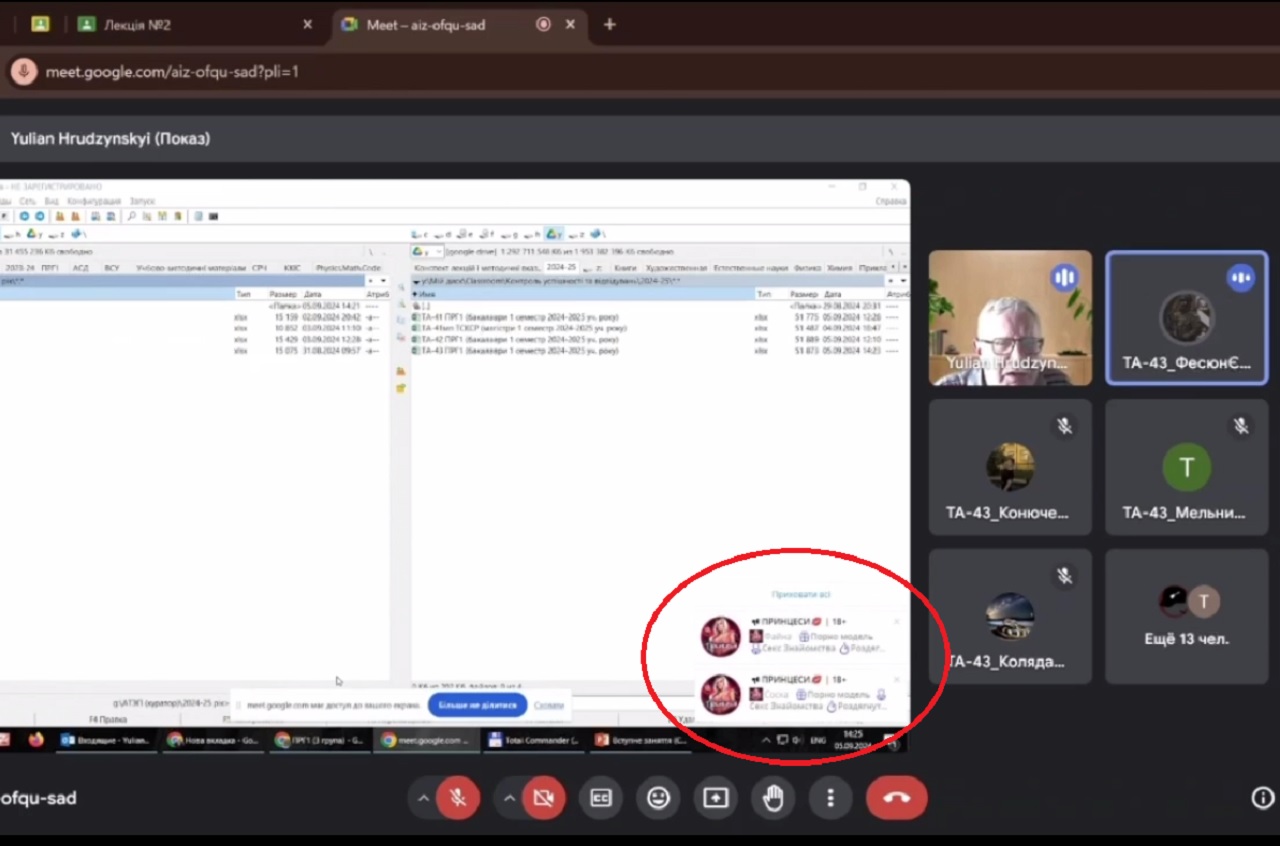Toggle closed captions (CC)
This screenshot has height=846, width=1280.
(x=601, y=798)
